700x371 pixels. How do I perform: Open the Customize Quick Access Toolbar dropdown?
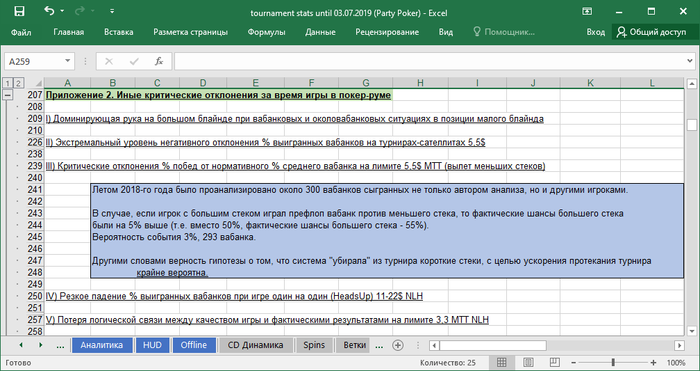click(112, 11)
